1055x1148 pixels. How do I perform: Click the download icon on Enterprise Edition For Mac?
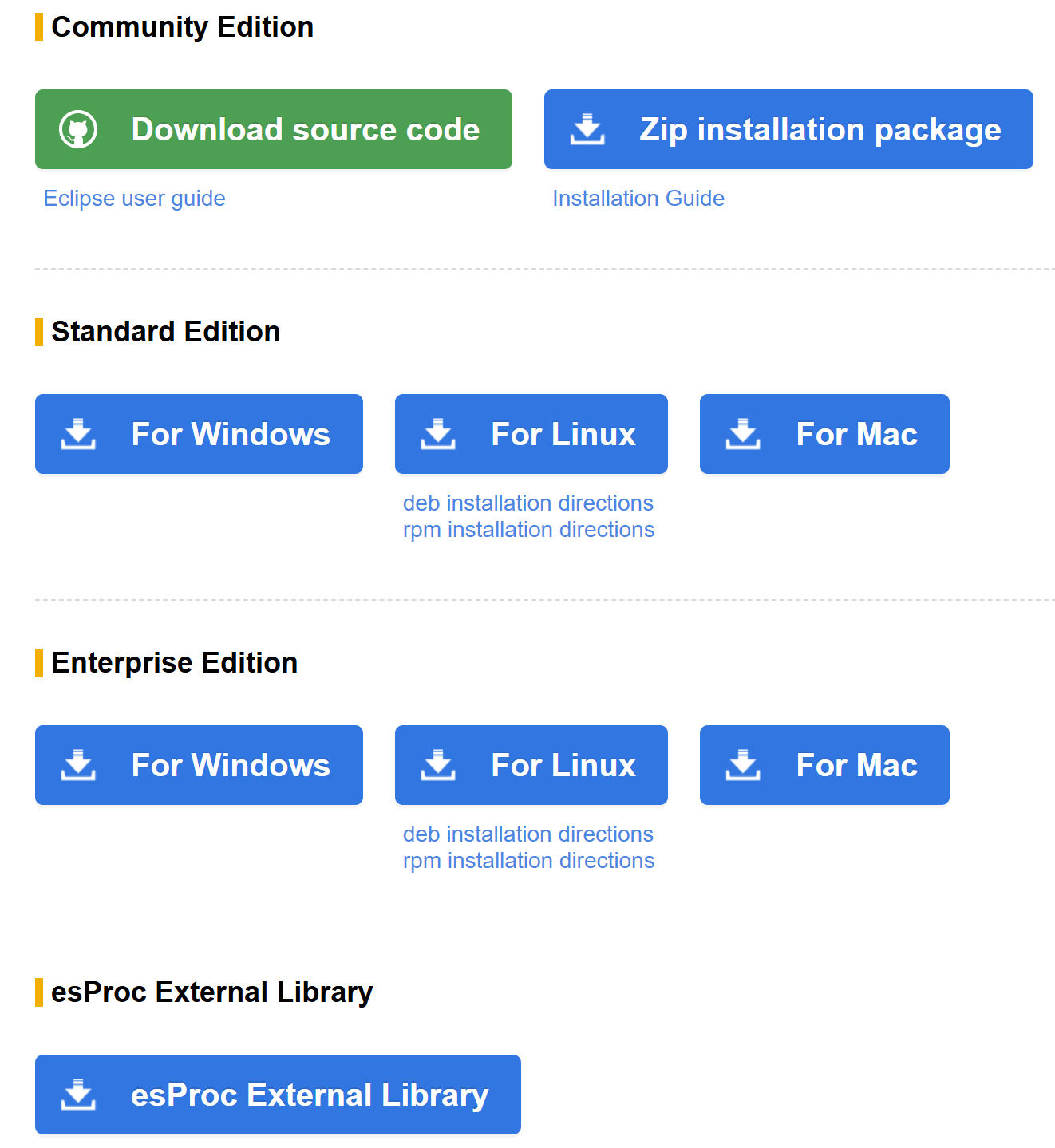pos(743,765)
